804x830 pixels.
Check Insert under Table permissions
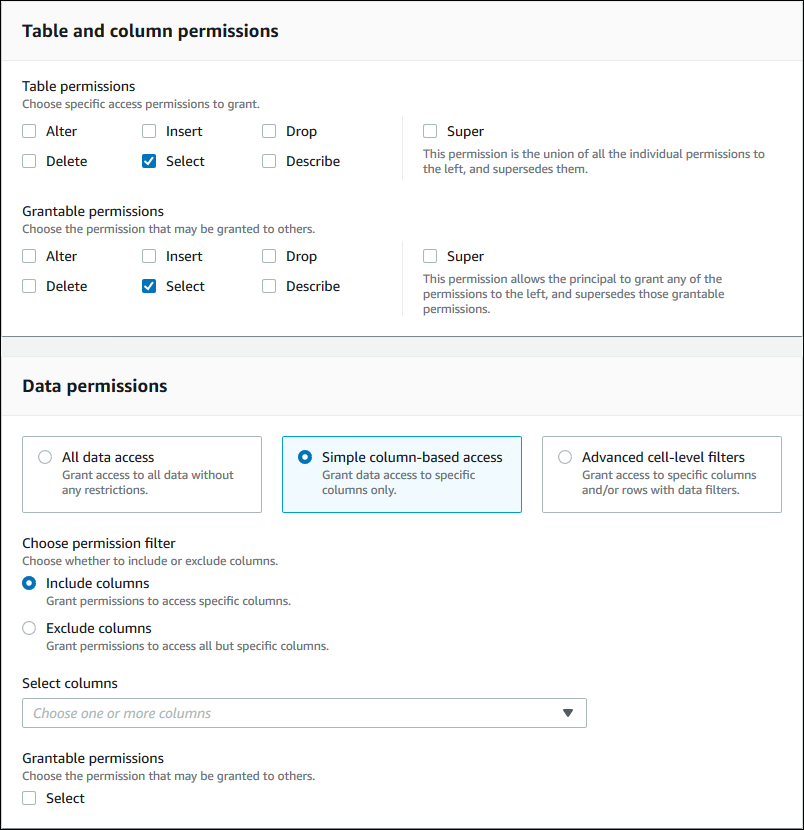(x=148, y=131)
